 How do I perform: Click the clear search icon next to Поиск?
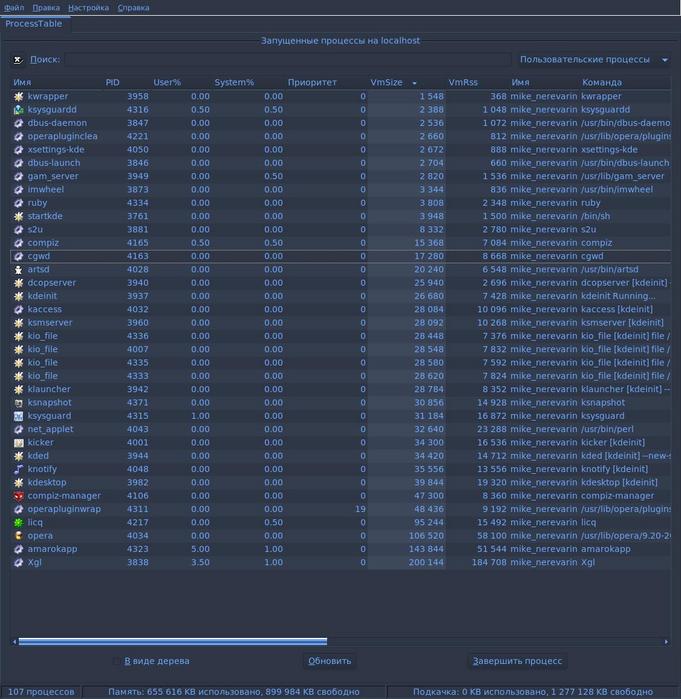tap(18, 60)
